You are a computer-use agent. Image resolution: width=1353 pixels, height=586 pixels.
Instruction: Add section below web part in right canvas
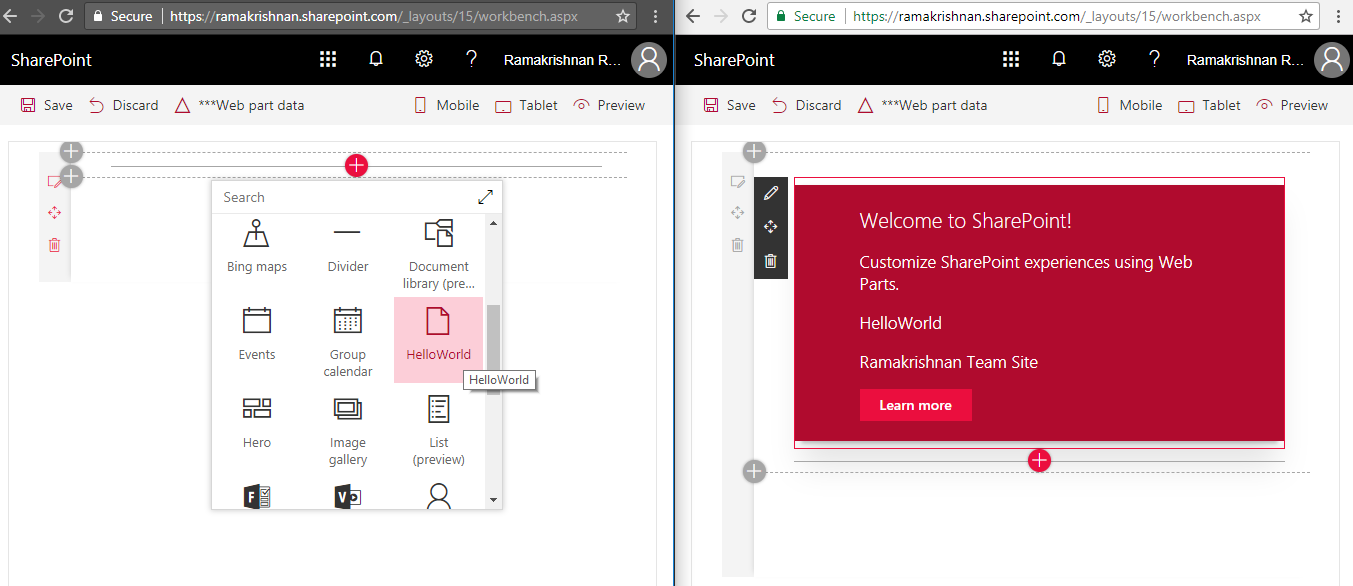click(x=755, y=471)
